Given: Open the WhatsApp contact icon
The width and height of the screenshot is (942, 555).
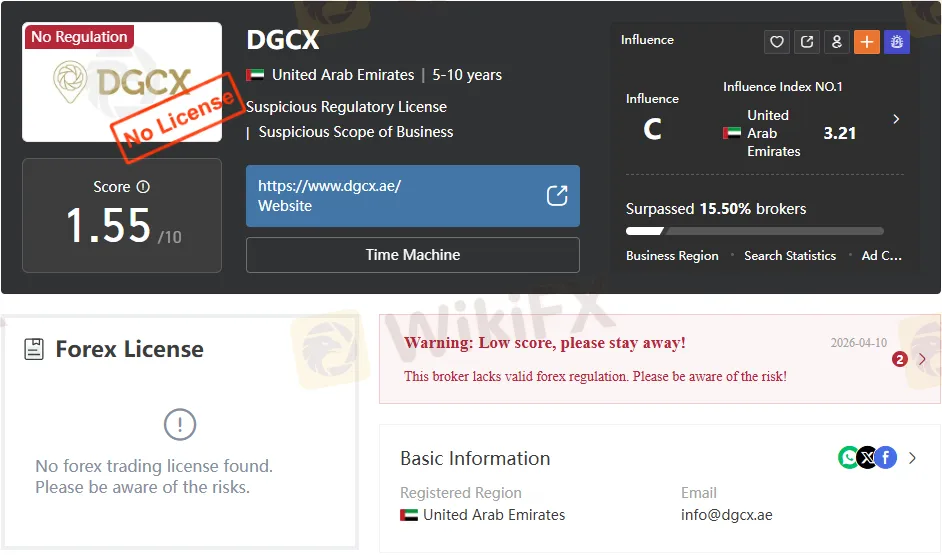Looking at the screenshot, I should click(849, 458).
